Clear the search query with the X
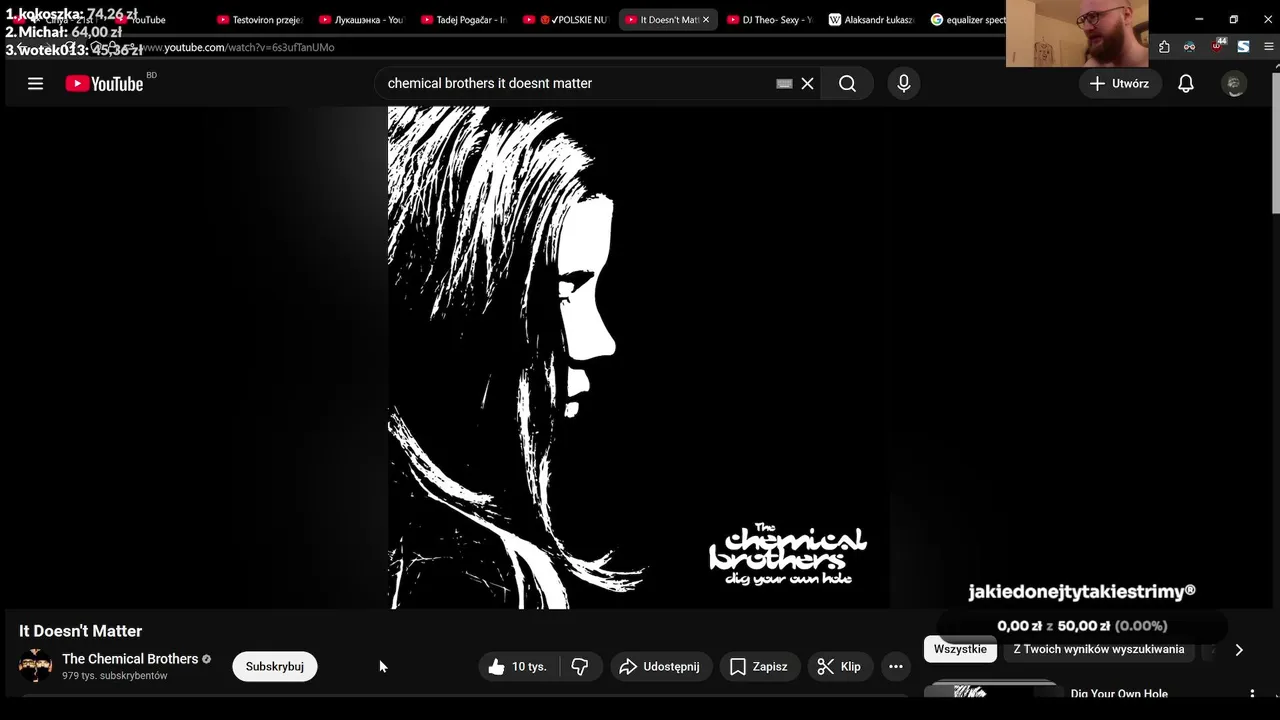 click(x=807, y=84)
